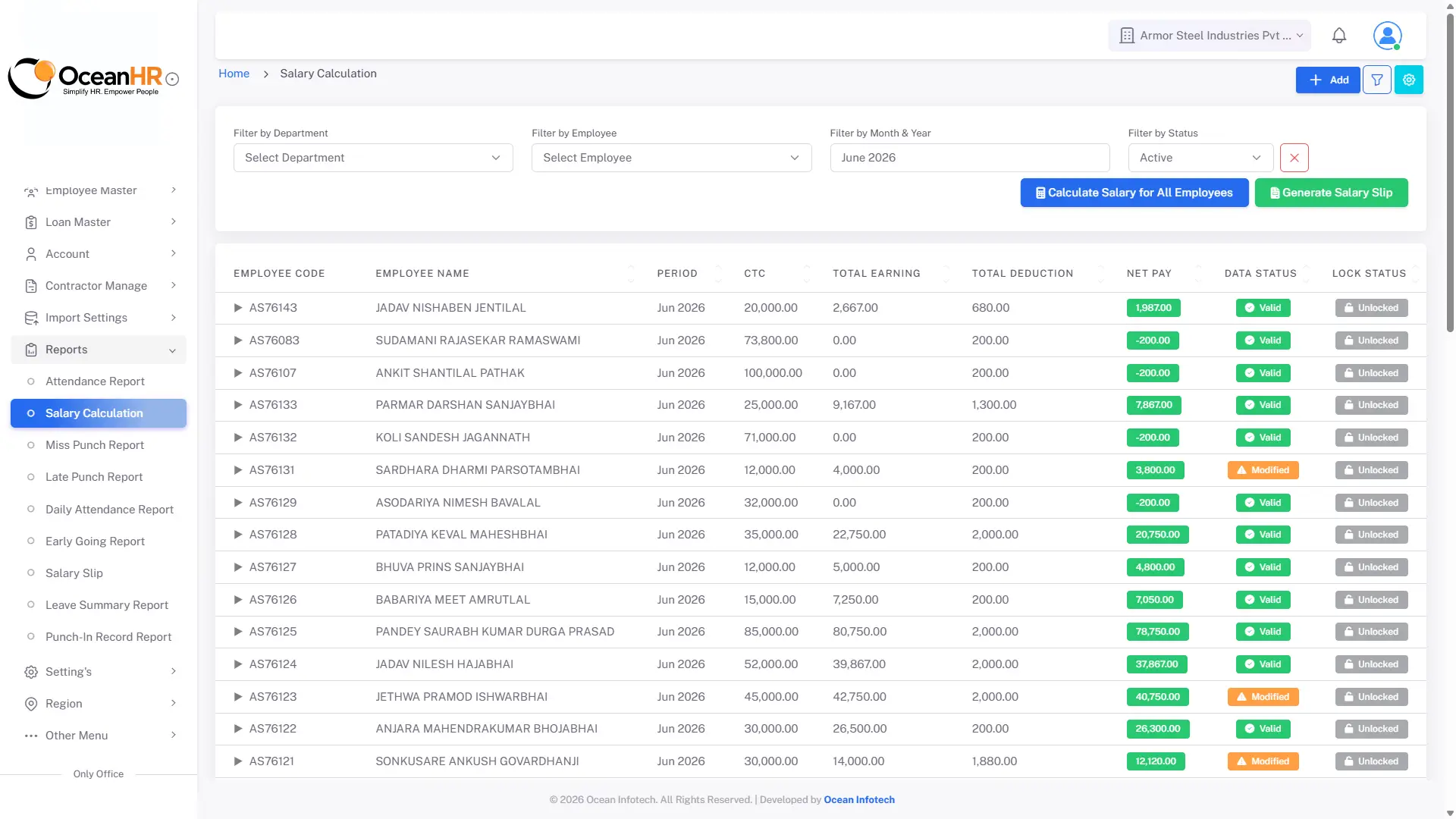Click the Setting's gear icon in sidebar
This screenshot has width=1456, height=819.
(x=31, y=672)
